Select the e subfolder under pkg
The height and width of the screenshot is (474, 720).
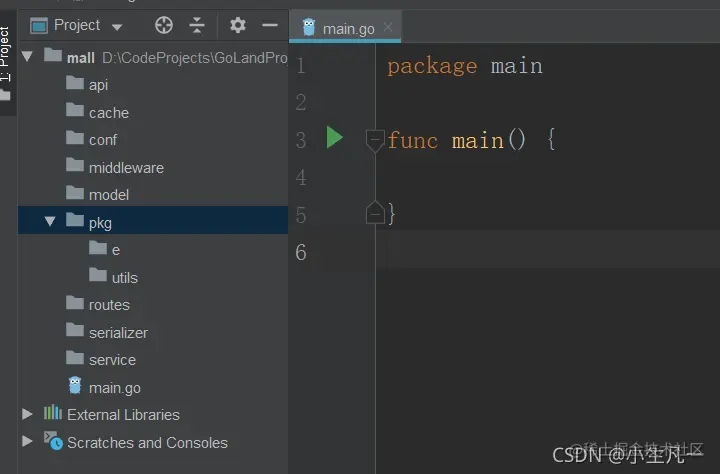point(153,250)
